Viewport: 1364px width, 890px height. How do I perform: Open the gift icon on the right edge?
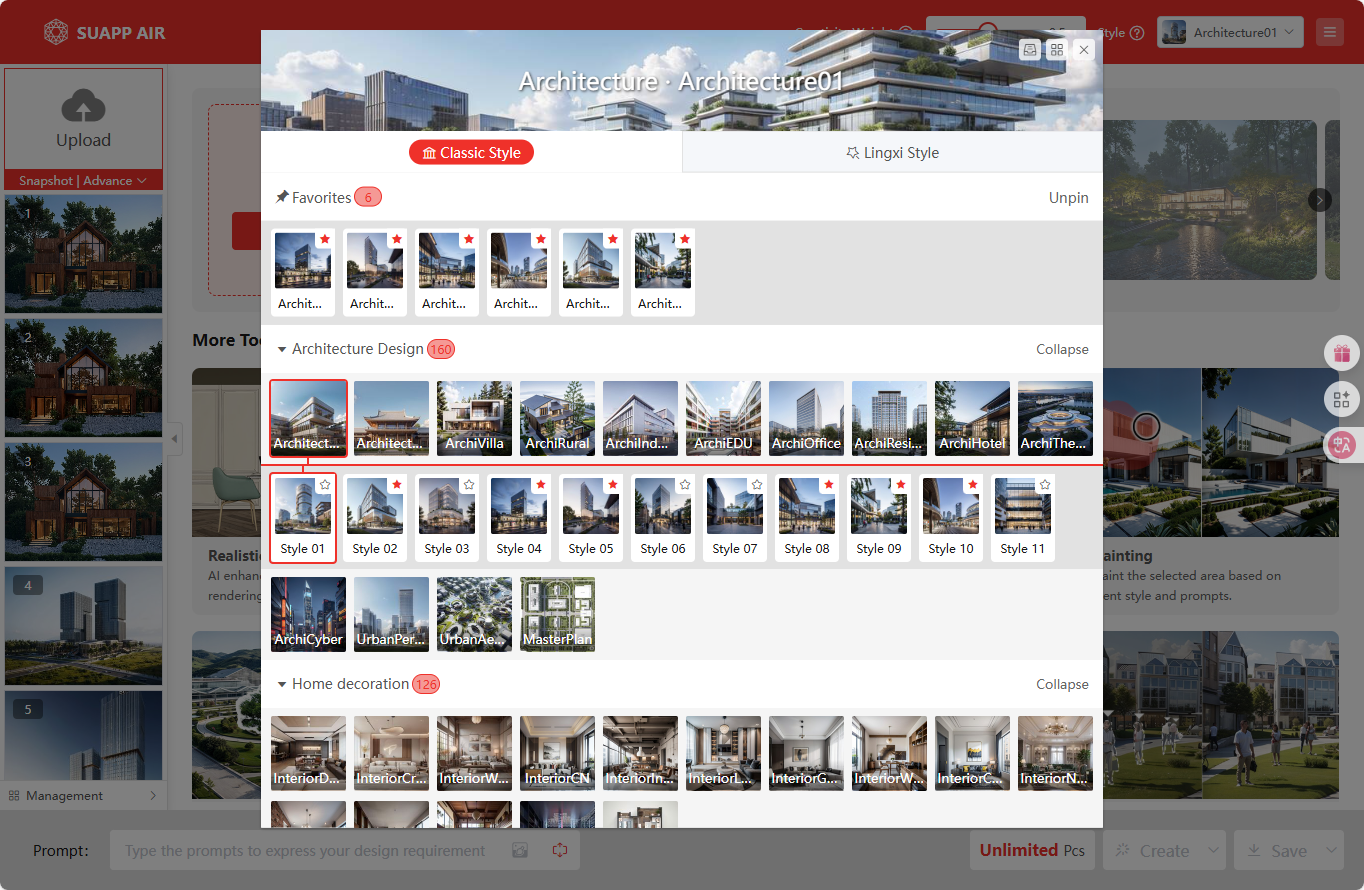(x=1341, y=353)
